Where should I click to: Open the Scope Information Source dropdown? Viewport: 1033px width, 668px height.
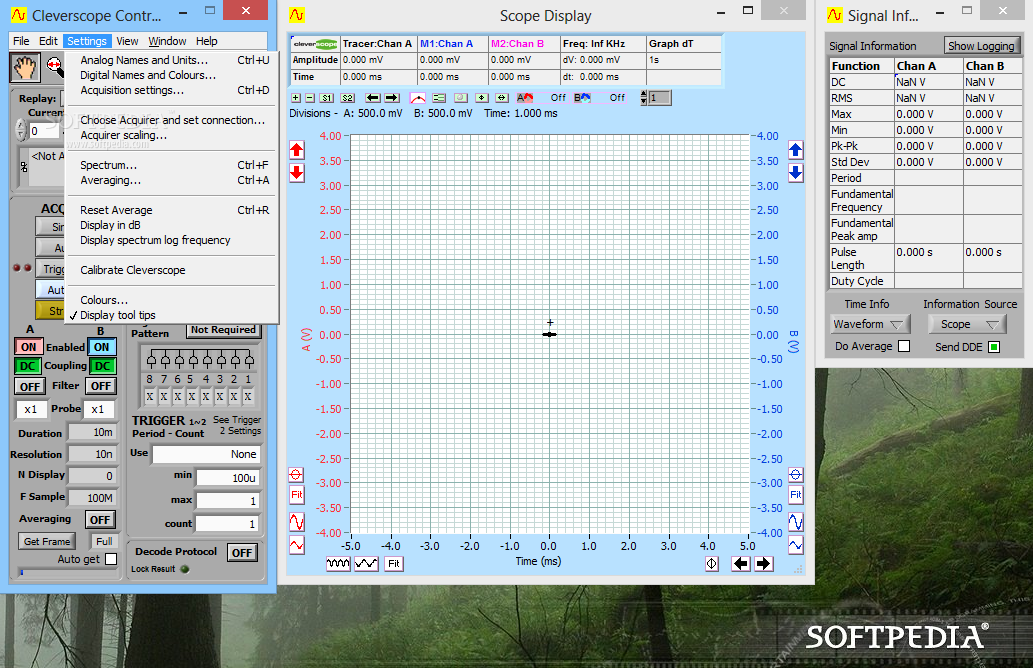pos(967,324)
